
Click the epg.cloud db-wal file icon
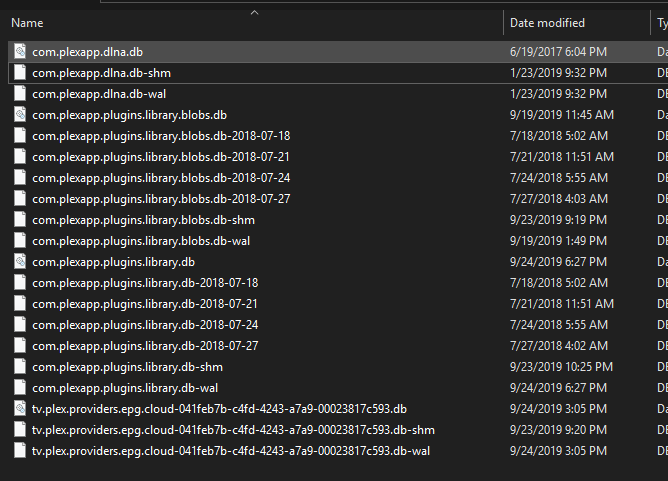(20, 451)
